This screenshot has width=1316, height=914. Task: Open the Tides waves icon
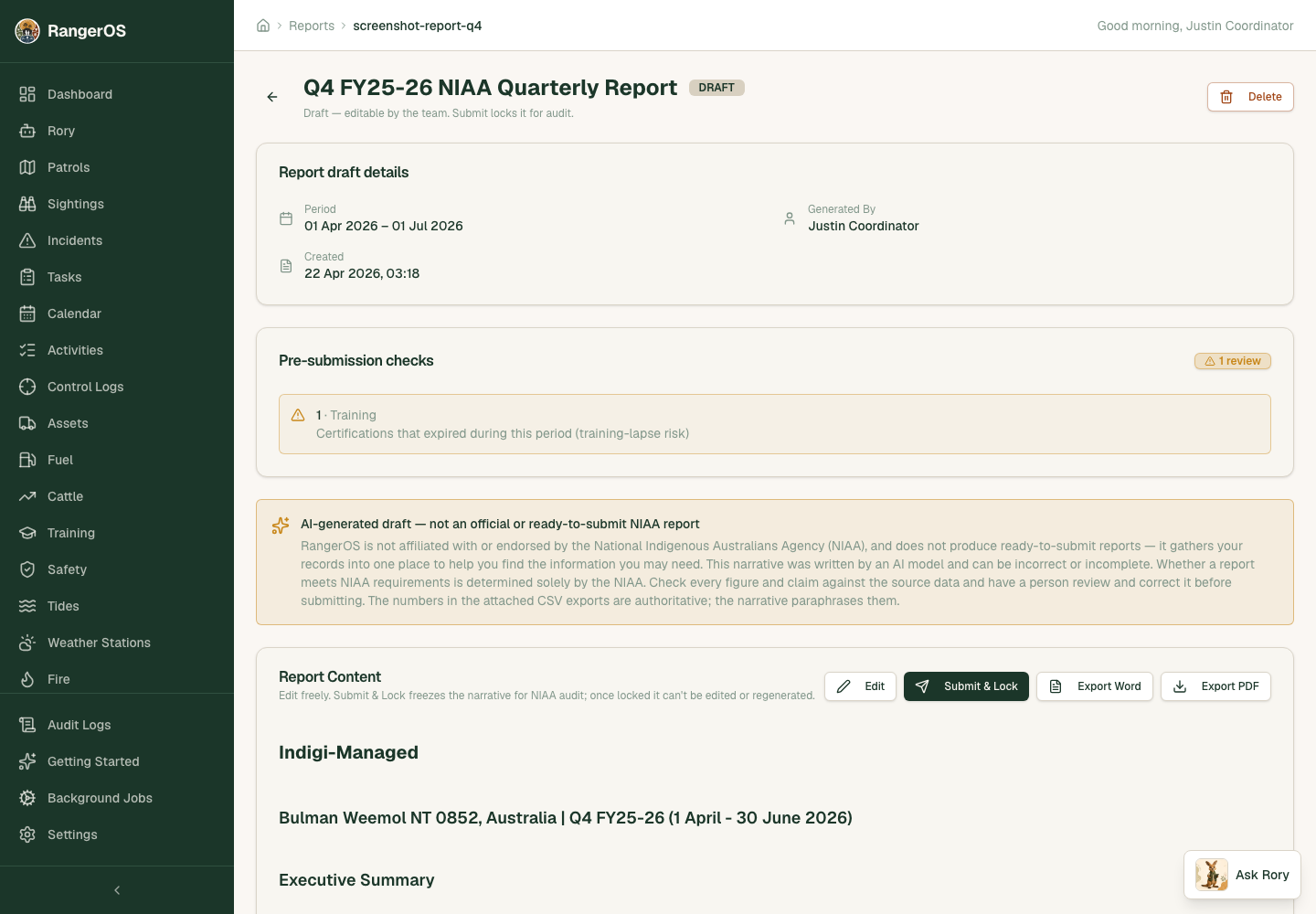pos(27,606)
